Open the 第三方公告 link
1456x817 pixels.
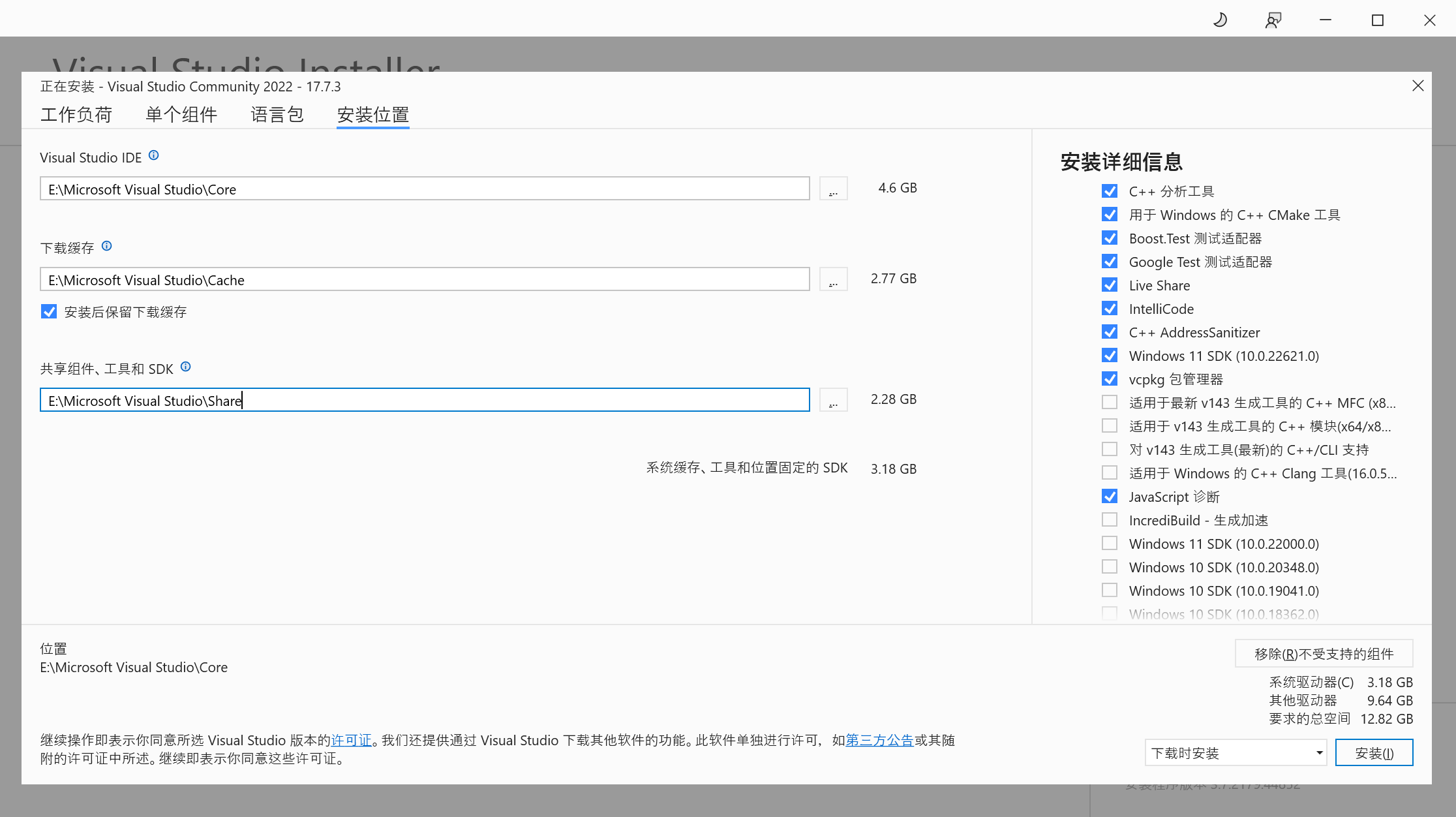(879, 740)
